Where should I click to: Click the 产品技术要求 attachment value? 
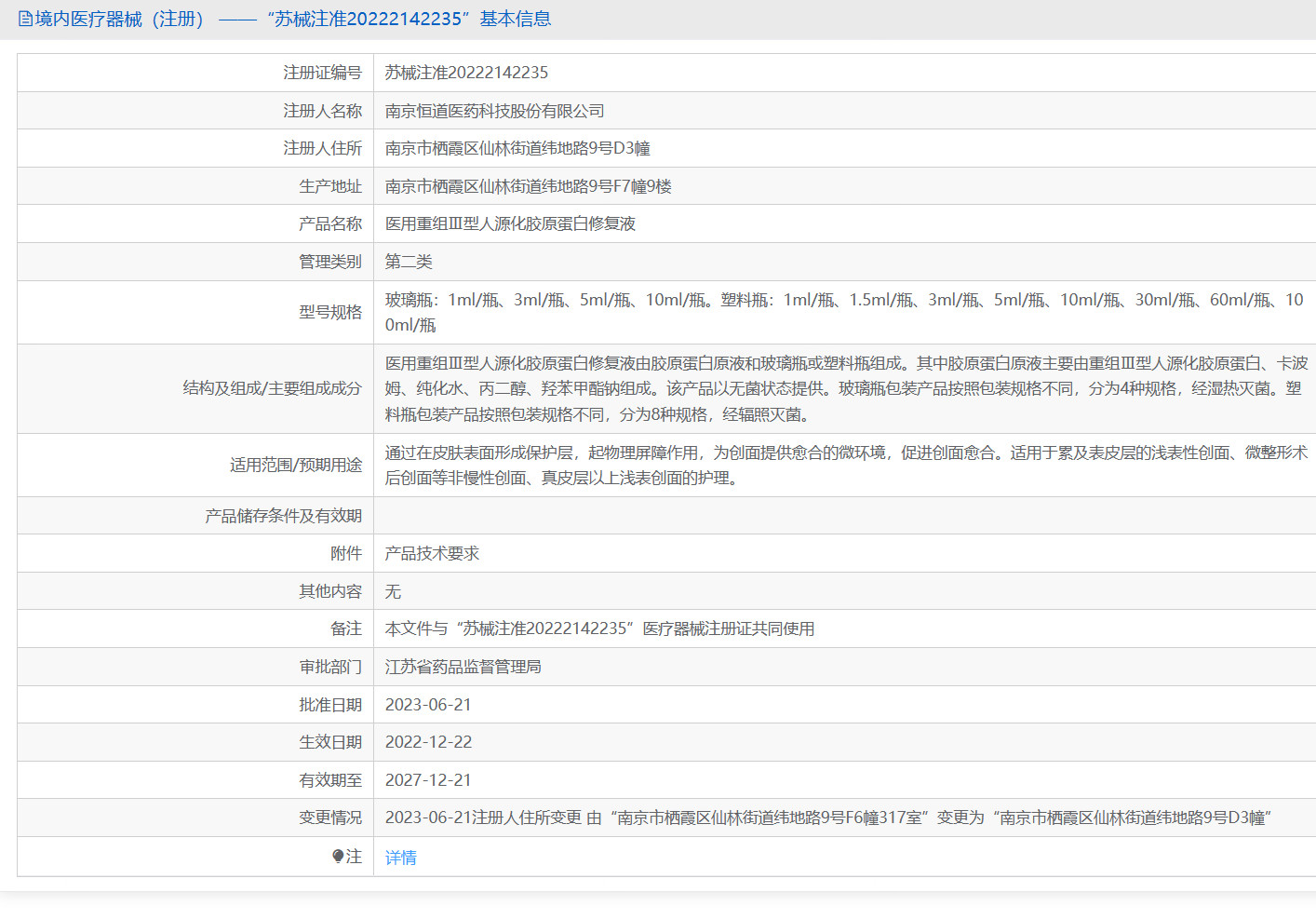(432, 553)
